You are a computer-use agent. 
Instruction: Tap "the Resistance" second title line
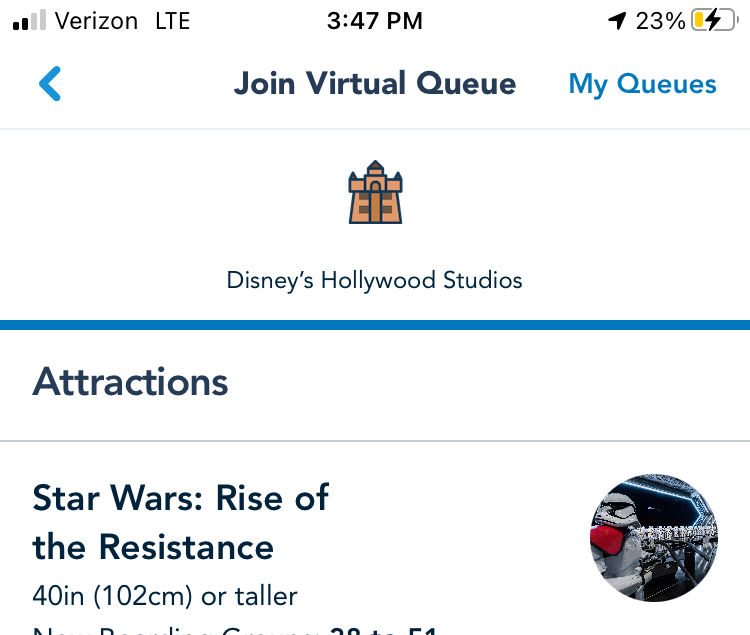point(153,547)
